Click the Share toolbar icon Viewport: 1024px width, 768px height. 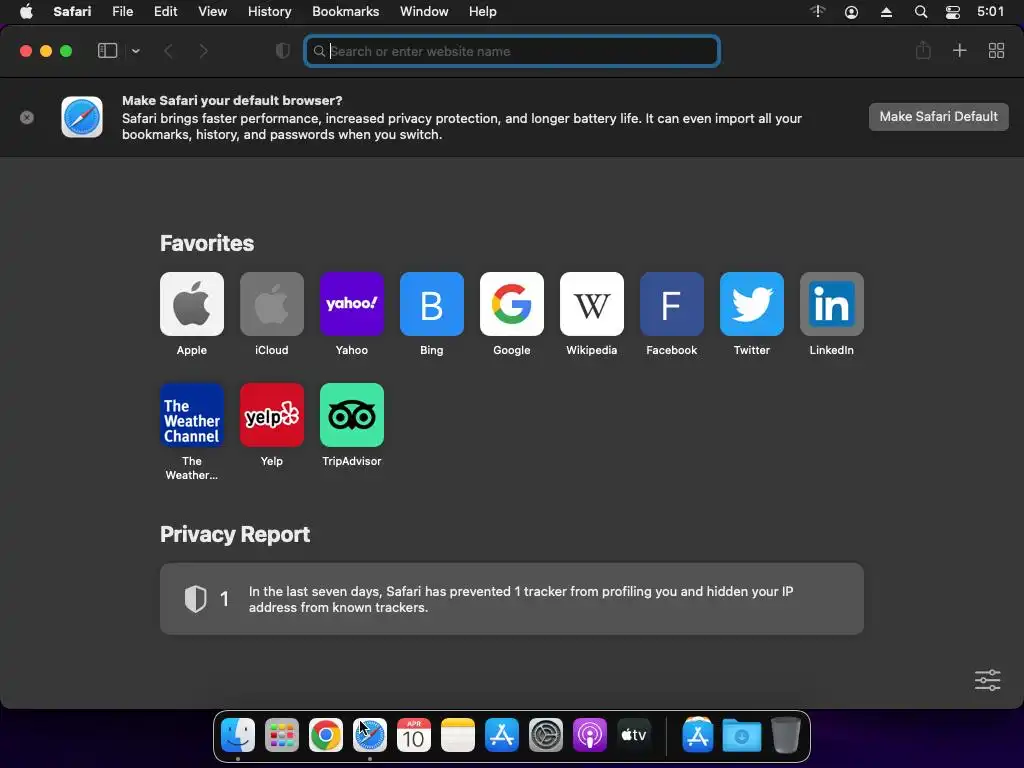(x=923, y=50)
